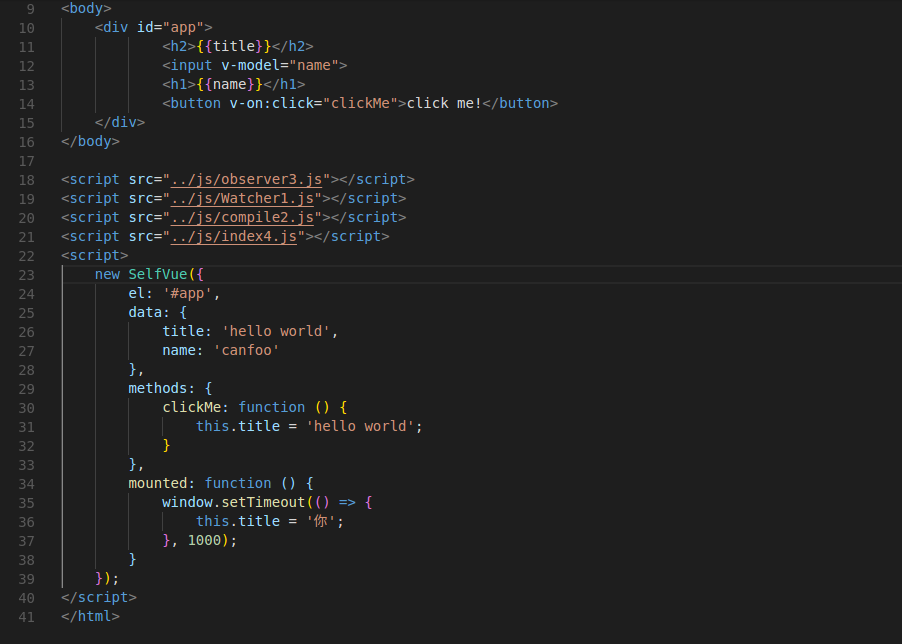This screenshot has width=902, height=644.
Task: Click the 'window' object on line 35
Action: click(x=188, y=502)
